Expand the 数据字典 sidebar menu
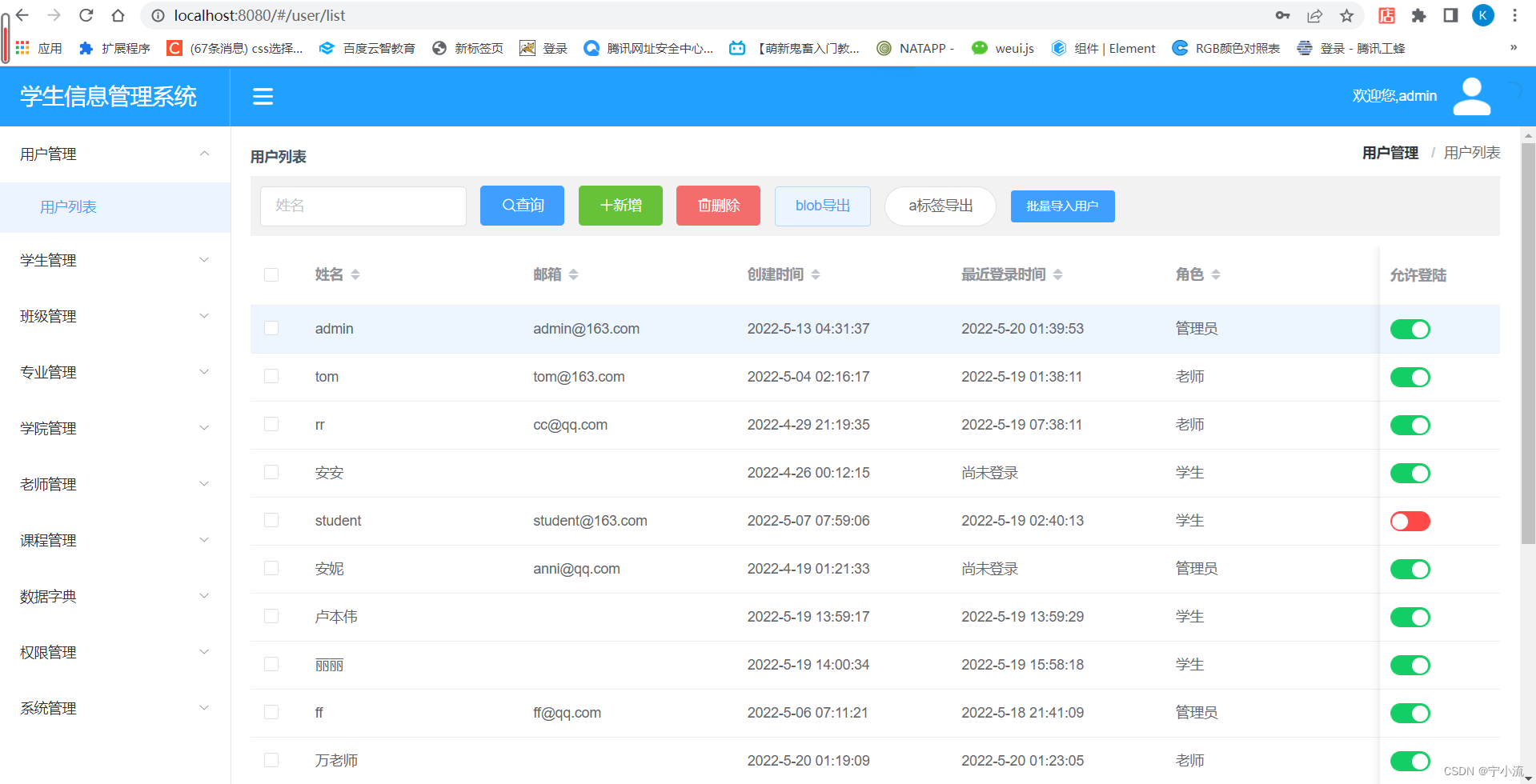The height and width of the screenshot is (784, 1536). pyautogui.click(x=115, y=596)
